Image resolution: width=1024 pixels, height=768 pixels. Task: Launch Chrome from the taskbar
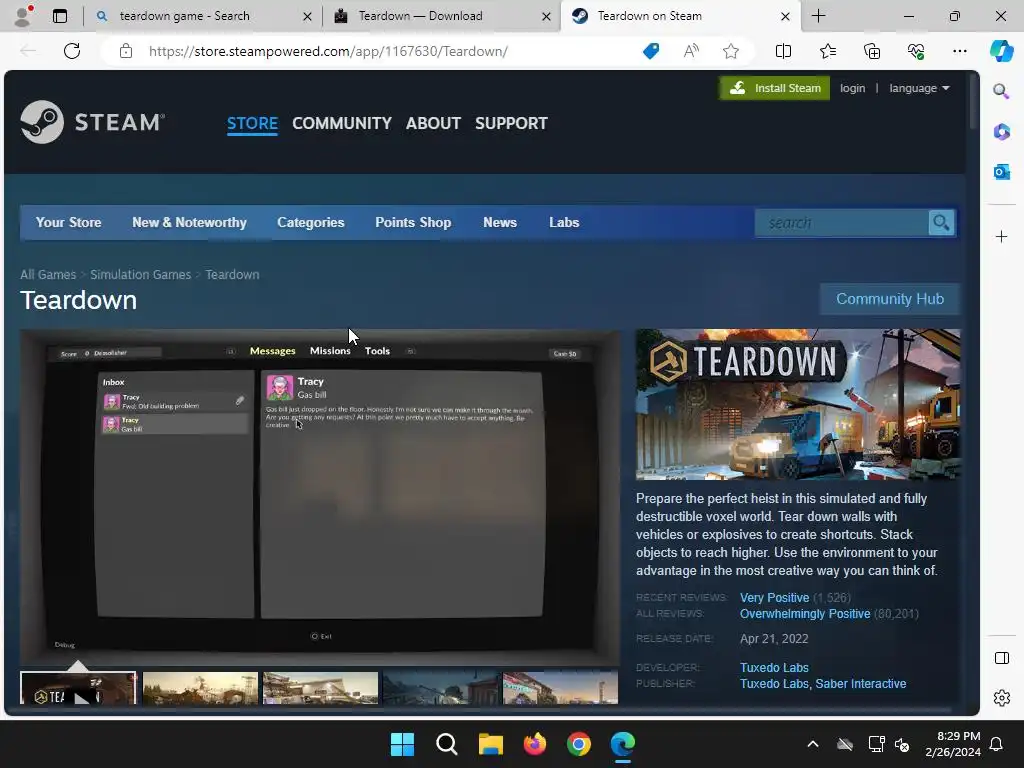tap(579, 744)
